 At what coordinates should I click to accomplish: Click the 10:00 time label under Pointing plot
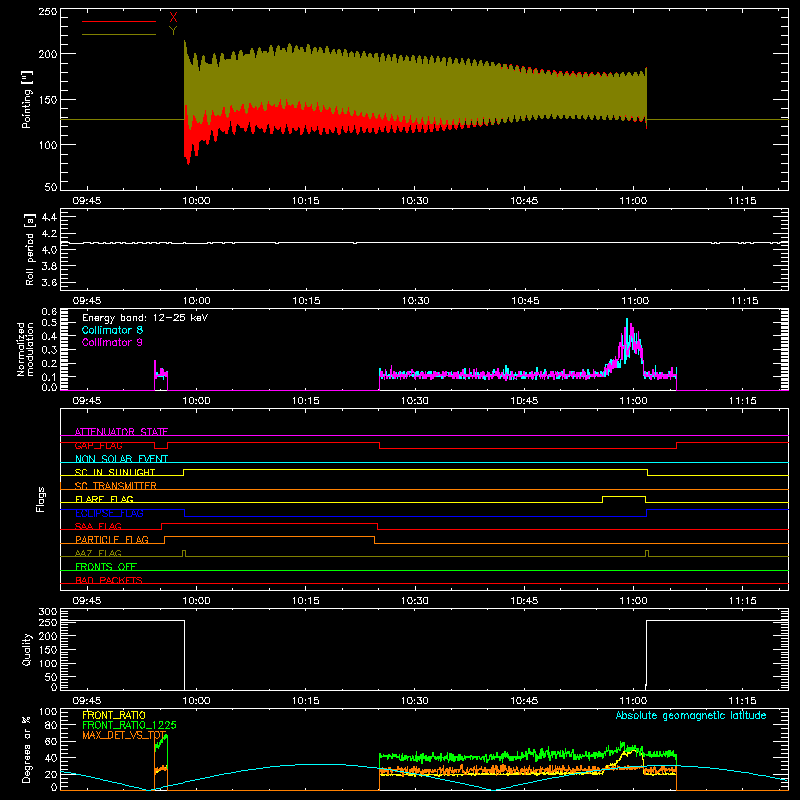(x=196, y=201)
